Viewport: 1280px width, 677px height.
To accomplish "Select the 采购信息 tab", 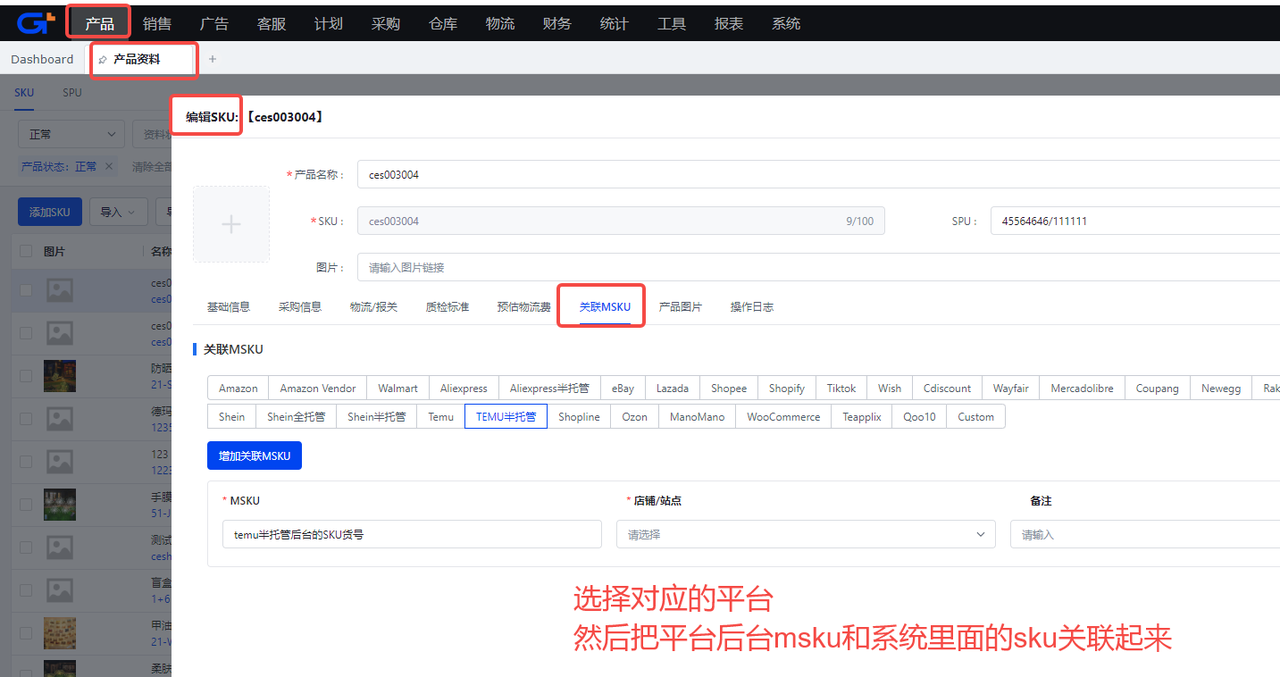I will (300, 307).
